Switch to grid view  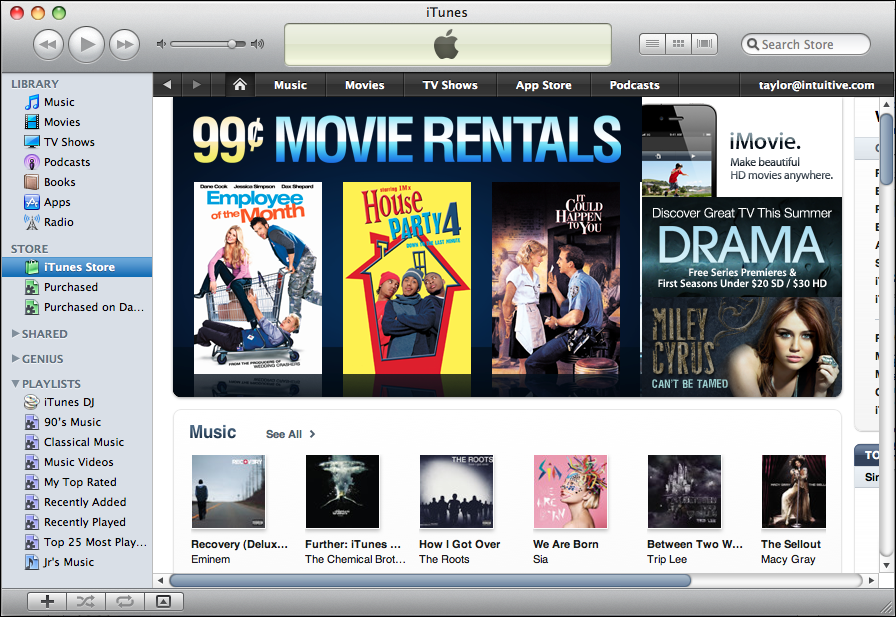[x=678, y=44]
